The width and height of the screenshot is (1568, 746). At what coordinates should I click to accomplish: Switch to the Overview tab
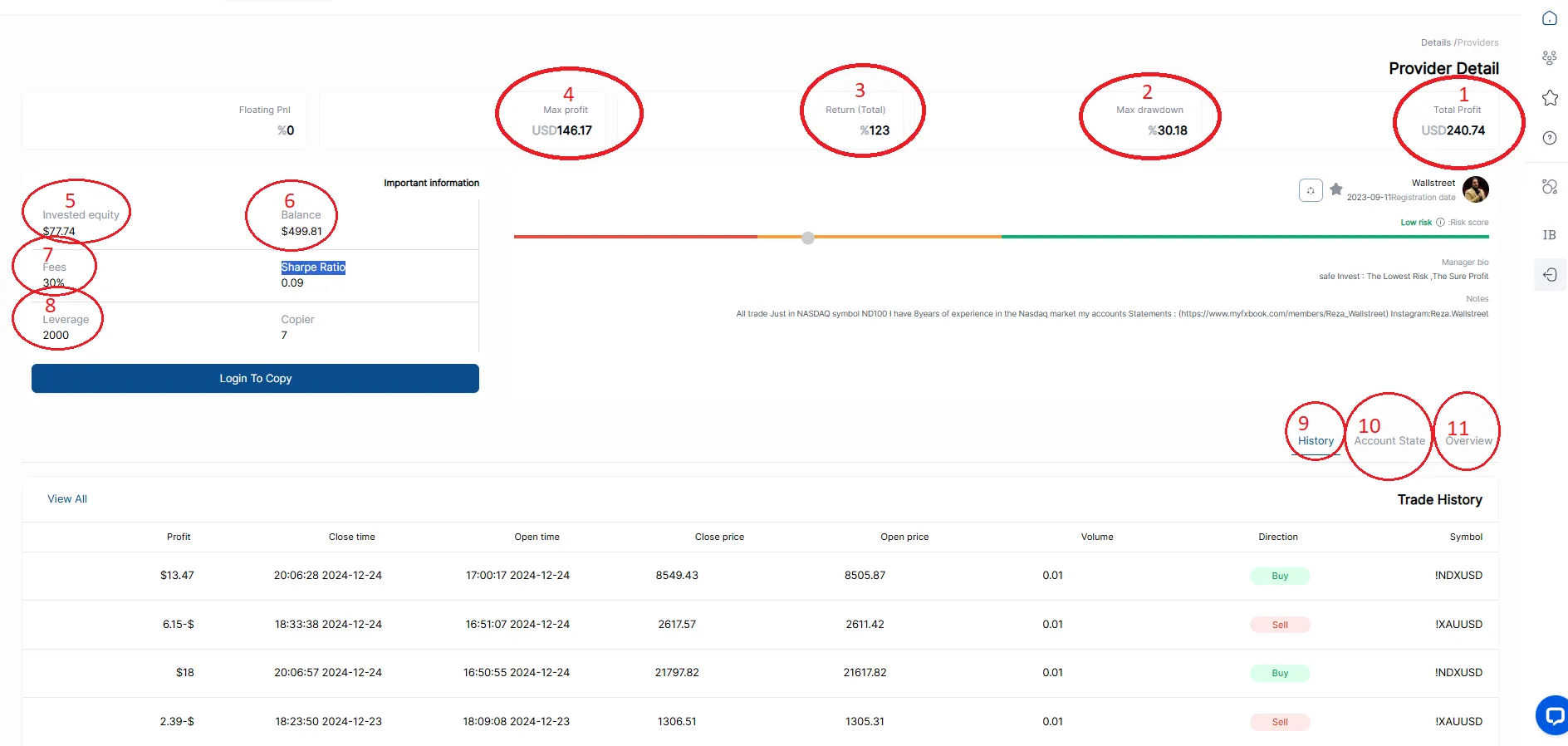pyautogui.click(x=1468, y=441)
